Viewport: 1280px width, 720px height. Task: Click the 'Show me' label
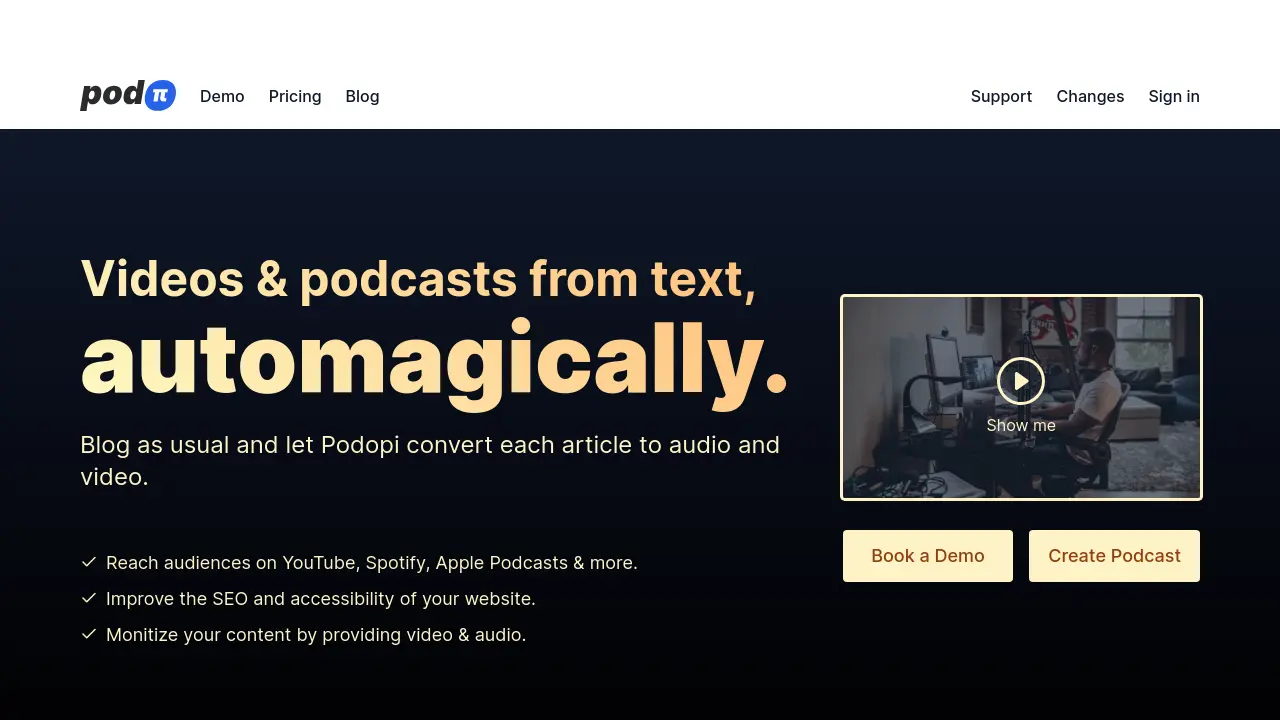click(x=1021, y=425)
